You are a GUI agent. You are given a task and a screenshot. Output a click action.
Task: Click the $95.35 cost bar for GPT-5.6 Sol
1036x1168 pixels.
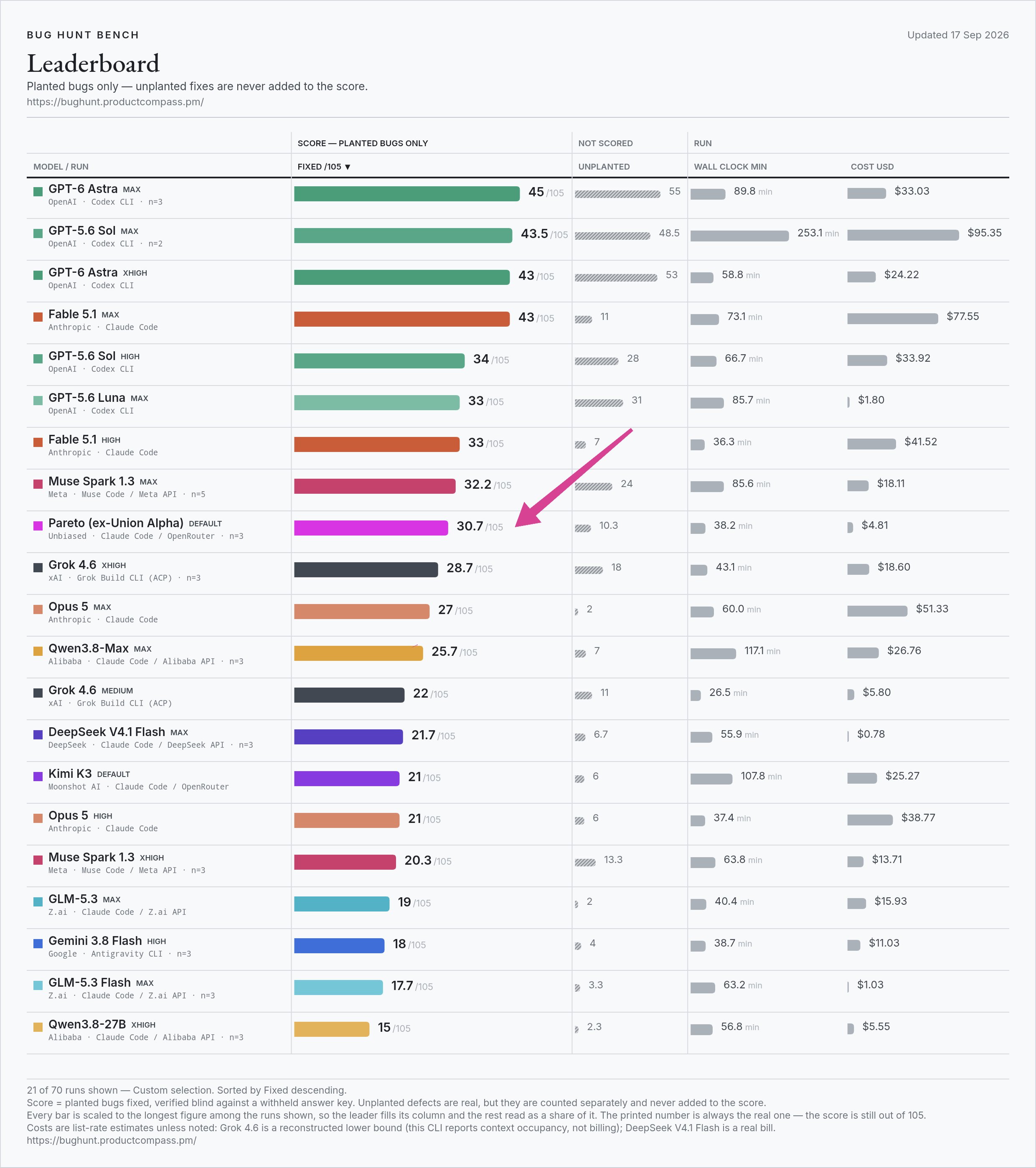pyautogui.click(x=903, y=235)
